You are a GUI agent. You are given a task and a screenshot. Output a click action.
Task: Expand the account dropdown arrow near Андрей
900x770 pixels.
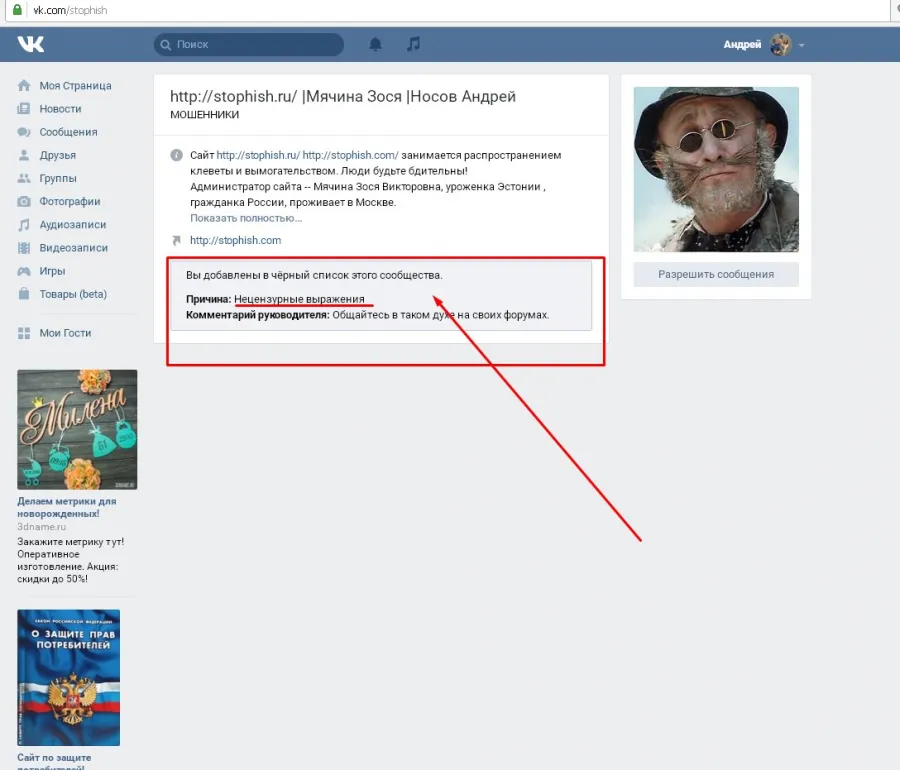pyautogui.click(x=801, y=45)
